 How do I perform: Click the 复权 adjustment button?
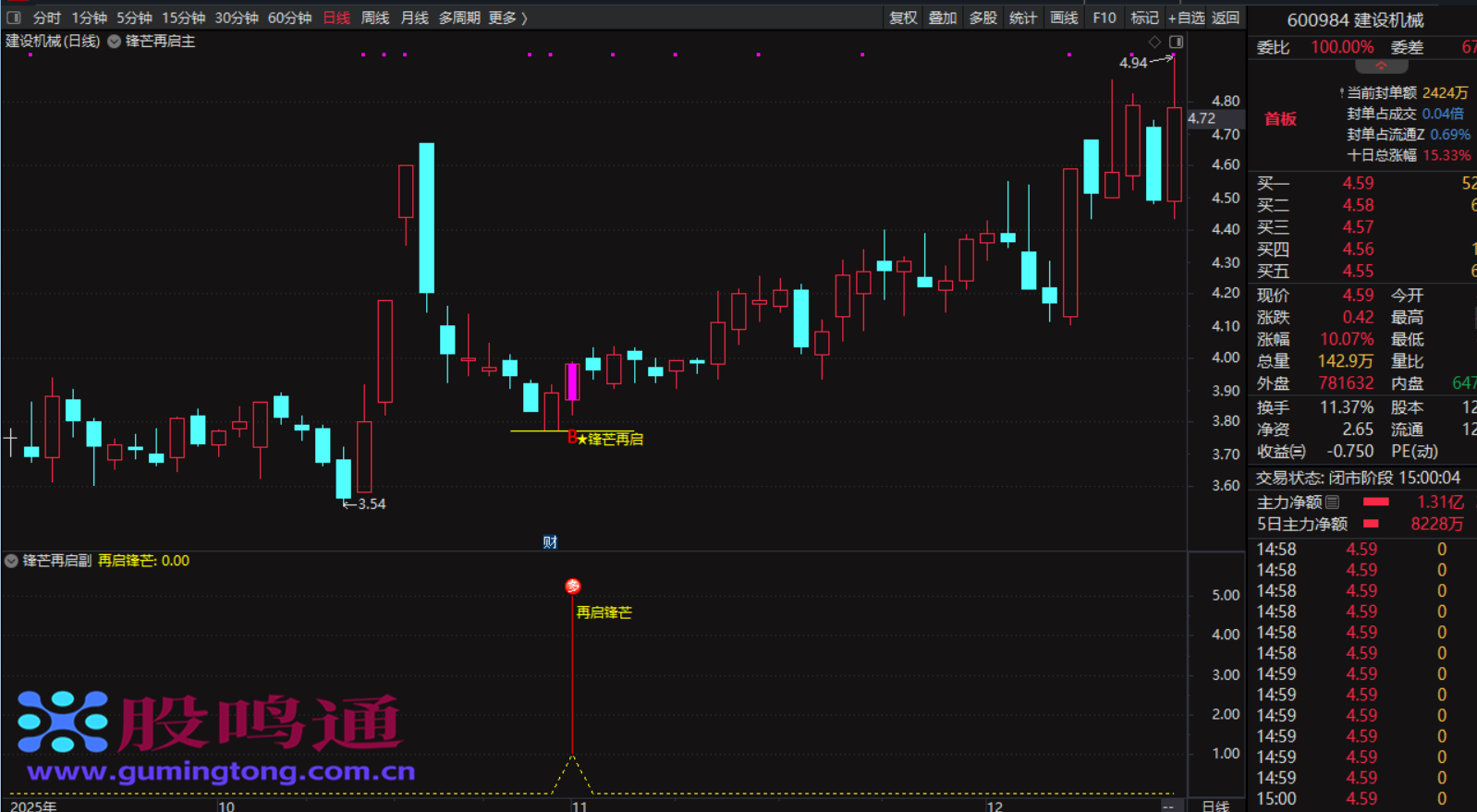point(902,18)
